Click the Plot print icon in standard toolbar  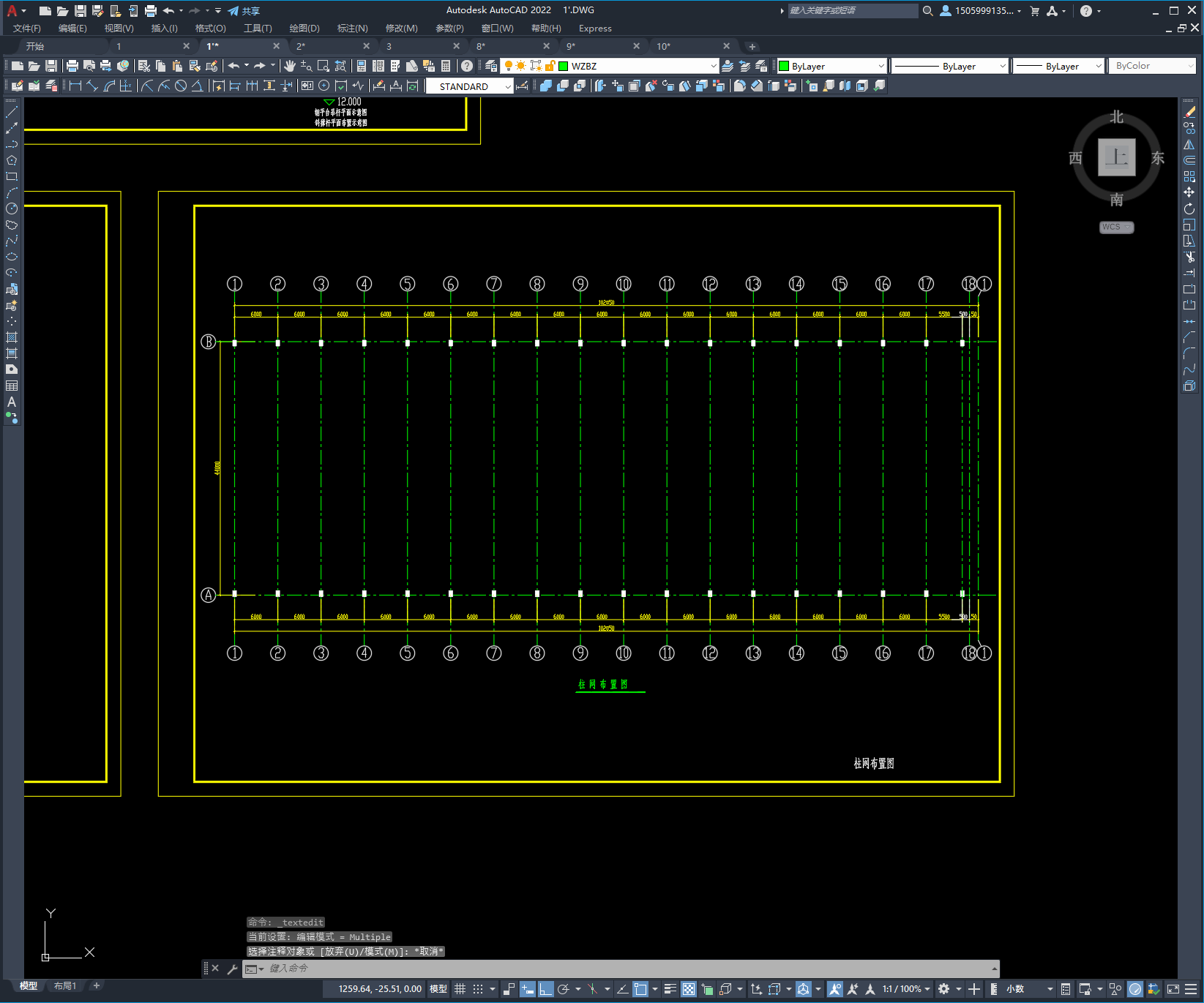coord(72,66)
